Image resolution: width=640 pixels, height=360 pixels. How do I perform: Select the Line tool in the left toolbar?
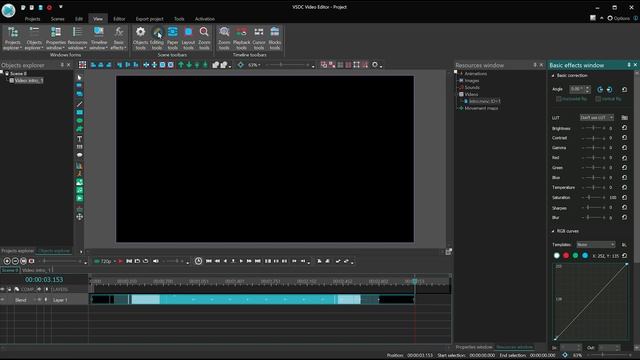(80, 104)
